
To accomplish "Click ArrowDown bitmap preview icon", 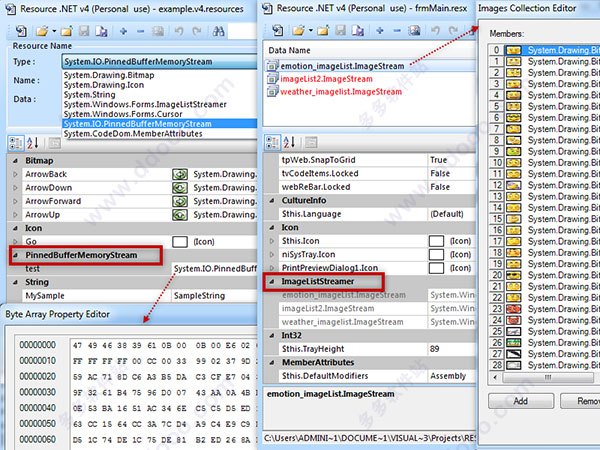I will (x=180, y=188).
